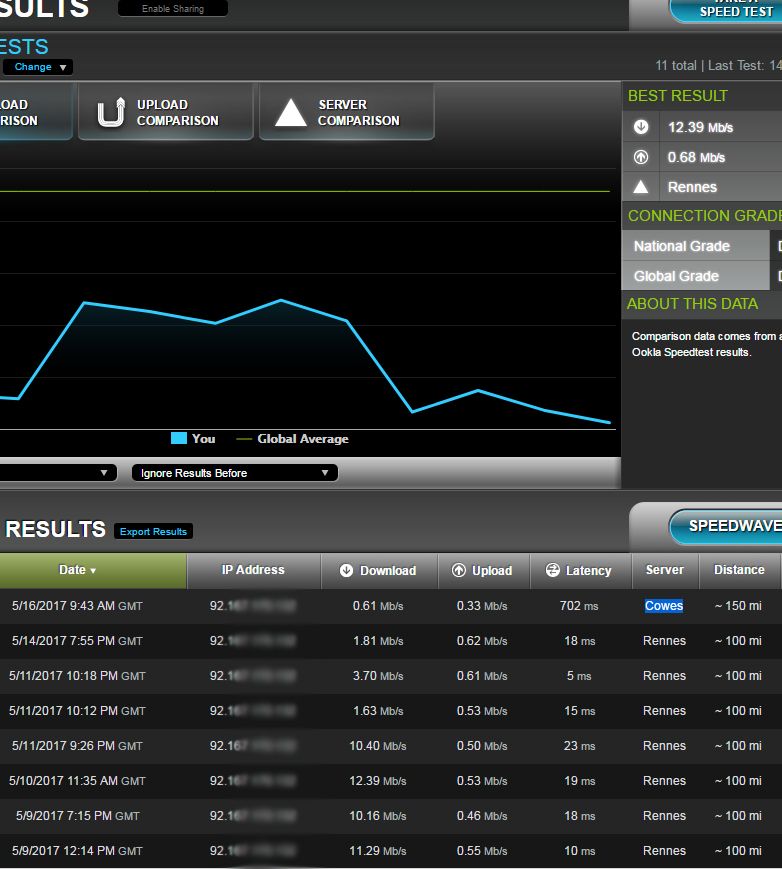Click the best result upload arrow icon
782x869 pixels.
641,157
